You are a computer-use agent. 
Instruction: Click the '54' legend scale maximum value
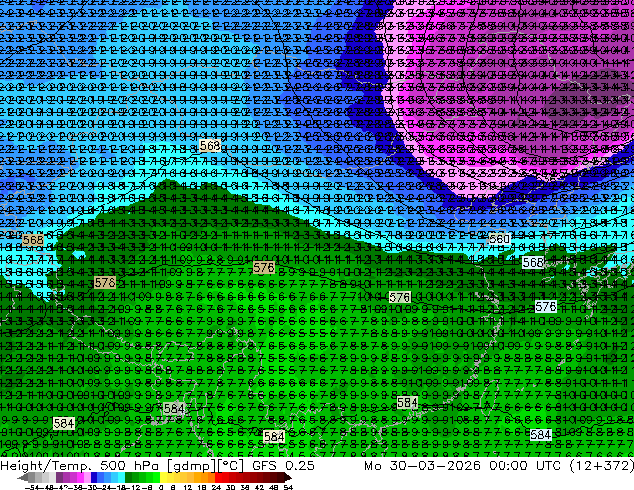click(x=288, y=488)
